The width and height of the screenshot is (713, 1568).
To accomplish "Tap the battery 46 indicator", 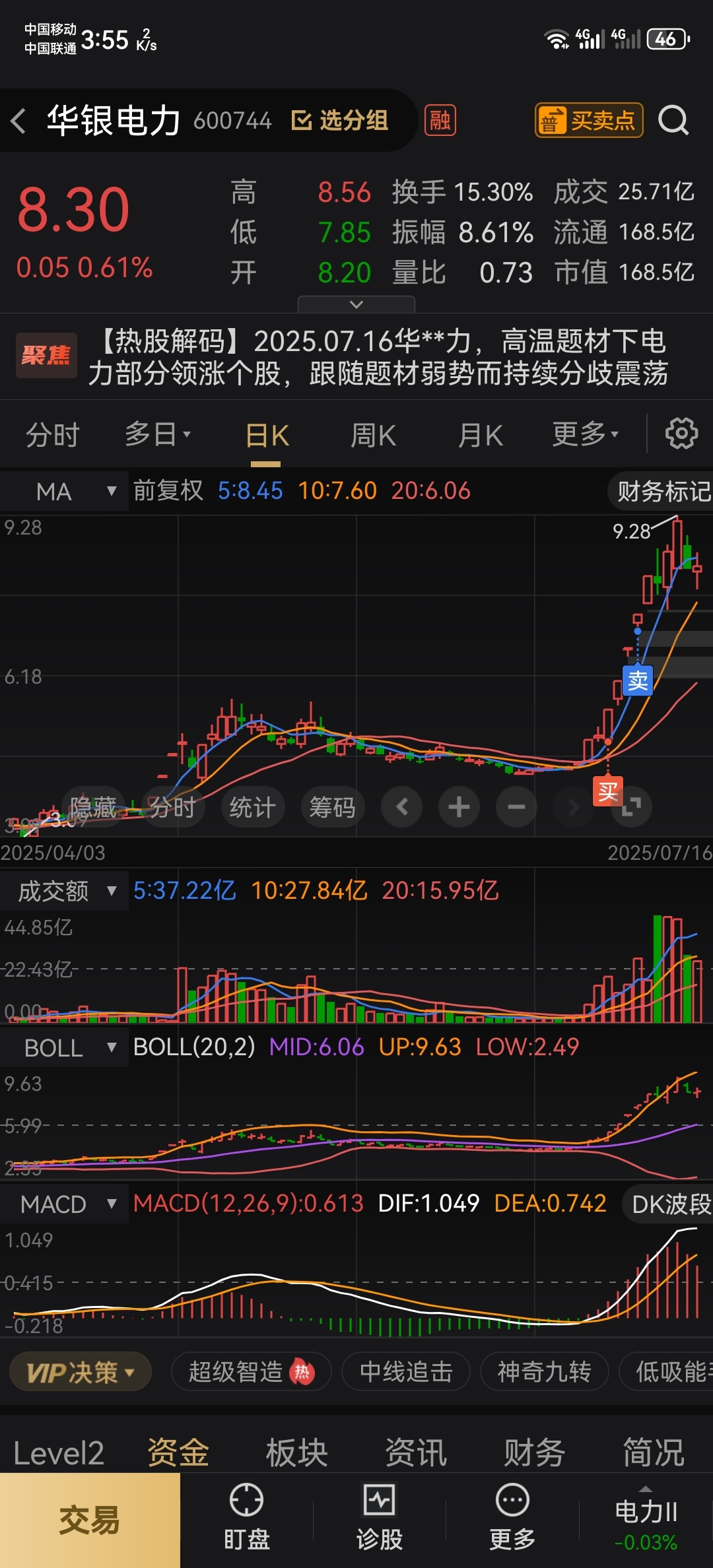I will pos(668,39).
